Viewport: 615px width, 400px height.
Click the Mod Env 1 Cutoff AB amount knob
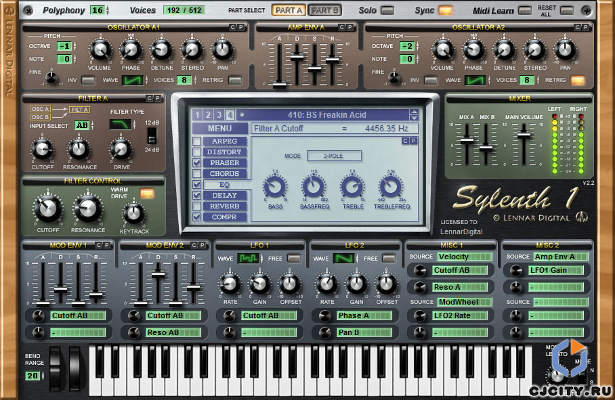[x=38, y=316]
